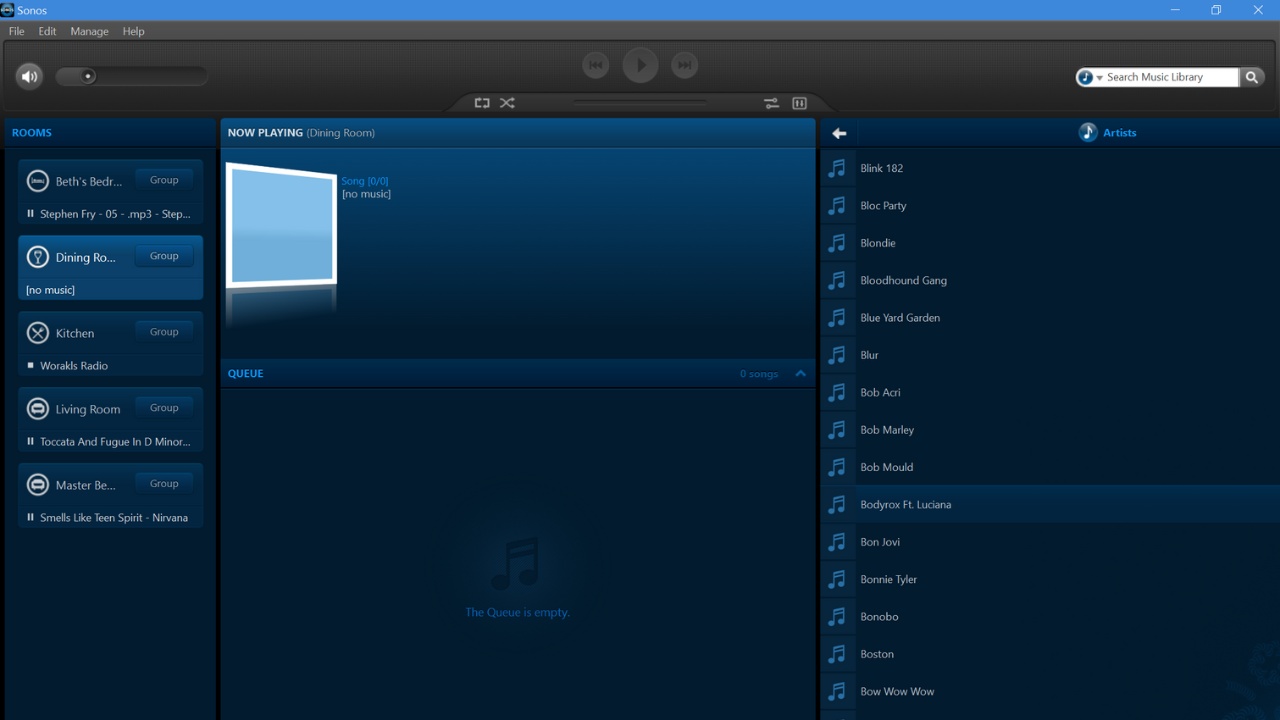The image size is (1280, 720).
Task: Click the QUEUE header label
Action: coord(245,374)
